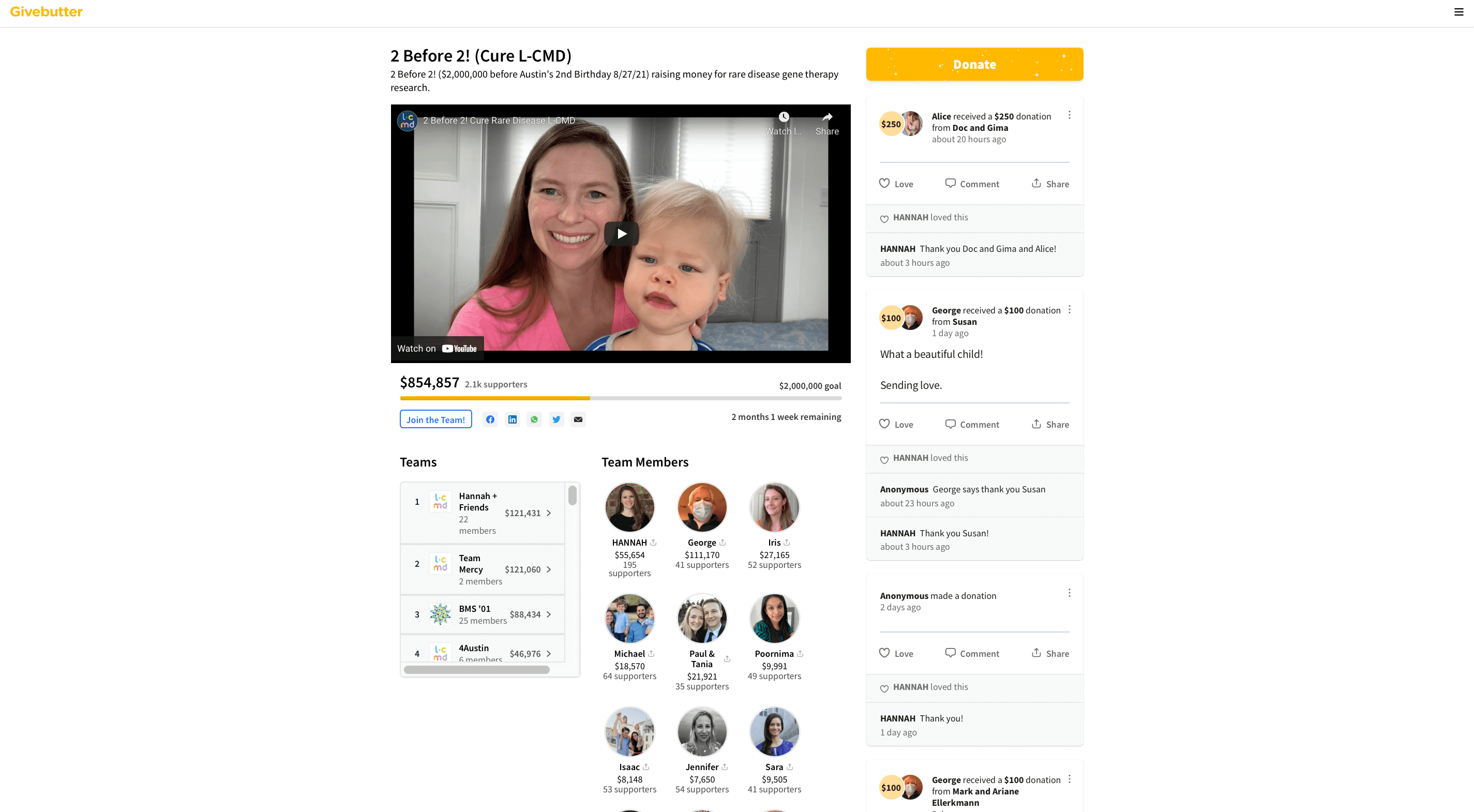The width and height of the screenshot is (1474, 812).
Task: Click share icon next to George member
Action: pos(722,542)
